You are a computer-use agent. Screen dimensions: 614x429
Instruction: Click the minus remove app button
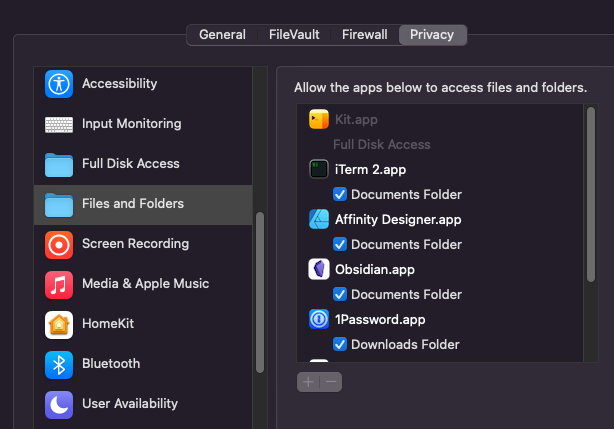pos(331,382)
